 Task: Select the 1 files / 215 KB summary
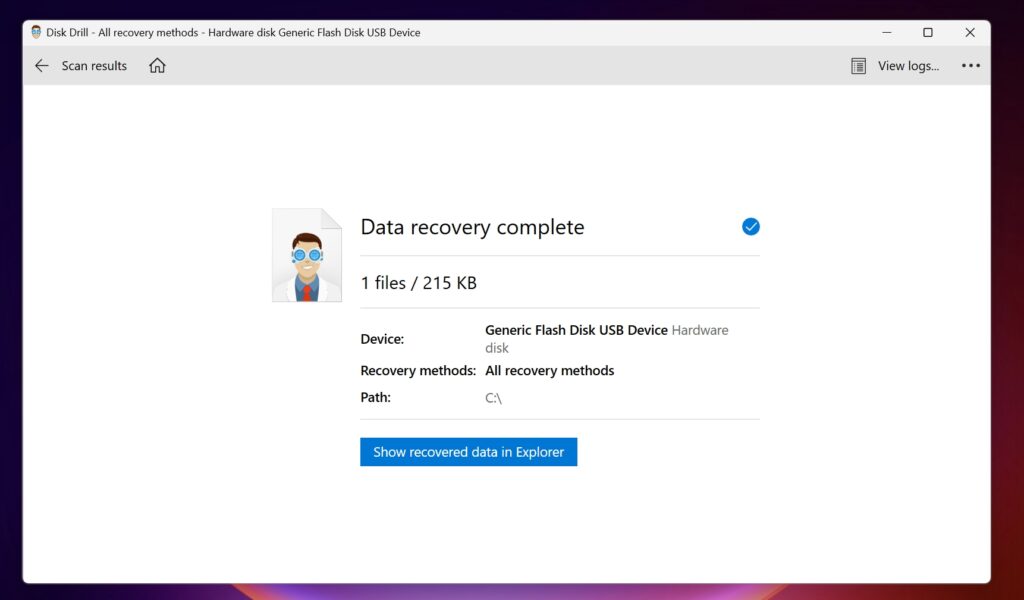[x=418, y=283]
